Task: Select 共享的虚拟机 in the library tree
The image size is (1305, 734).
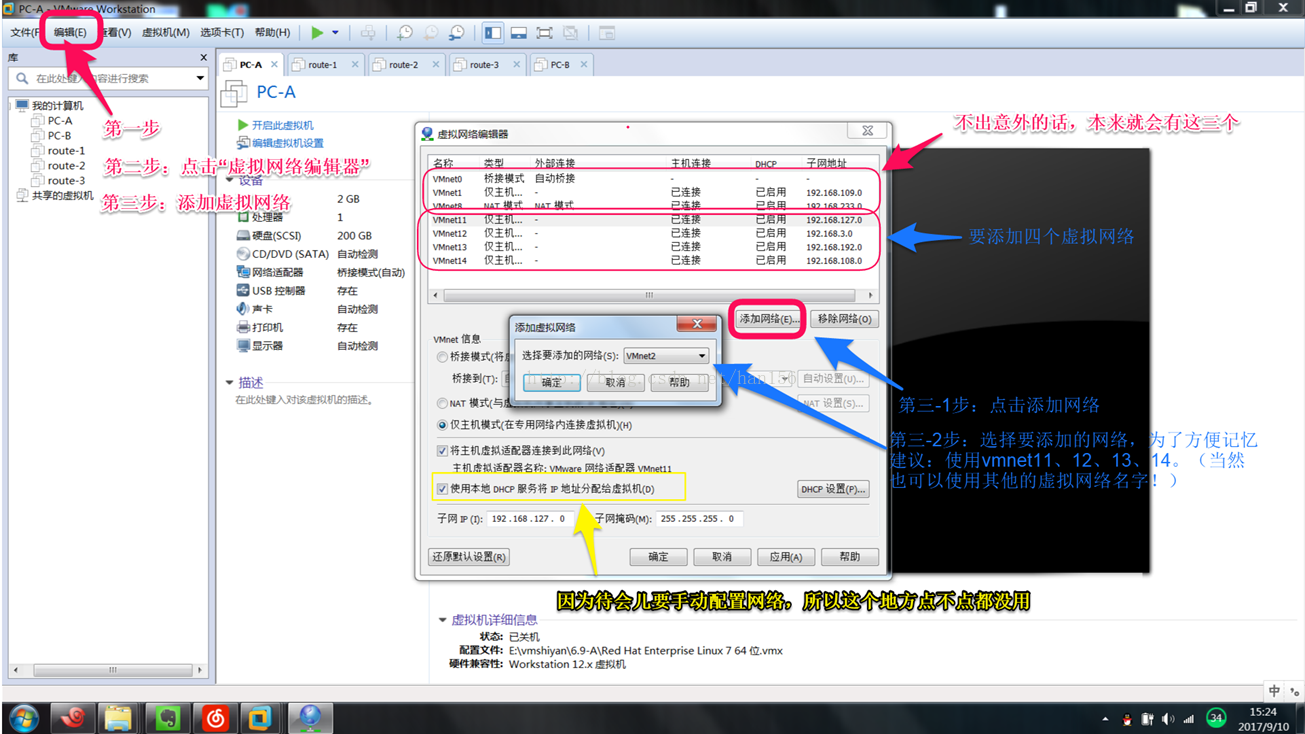Action: point(62,196)
